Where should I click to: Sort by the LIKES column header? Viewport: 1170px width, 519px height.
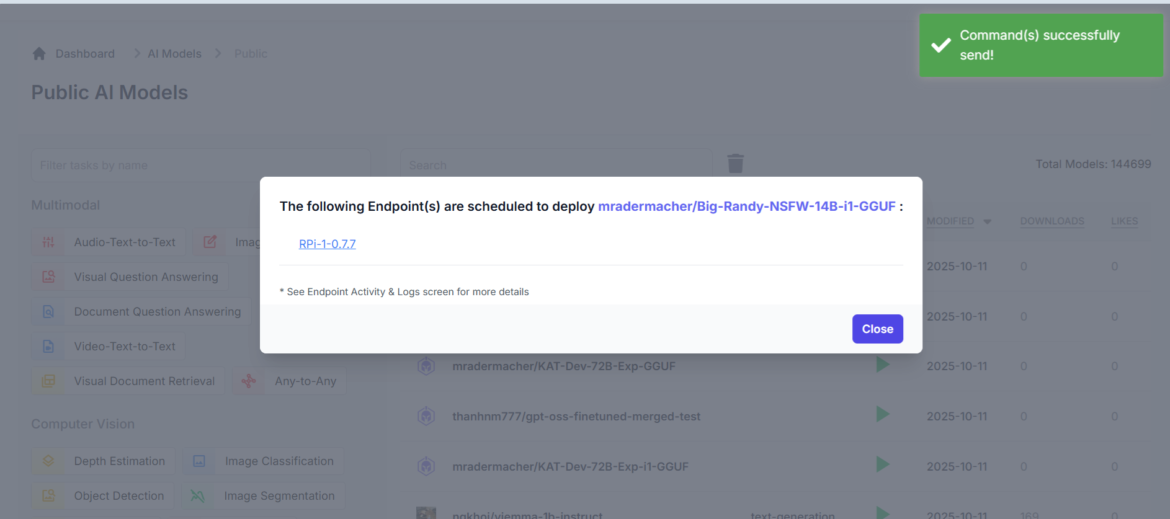pyautogui.click(x=1124, y=221)
